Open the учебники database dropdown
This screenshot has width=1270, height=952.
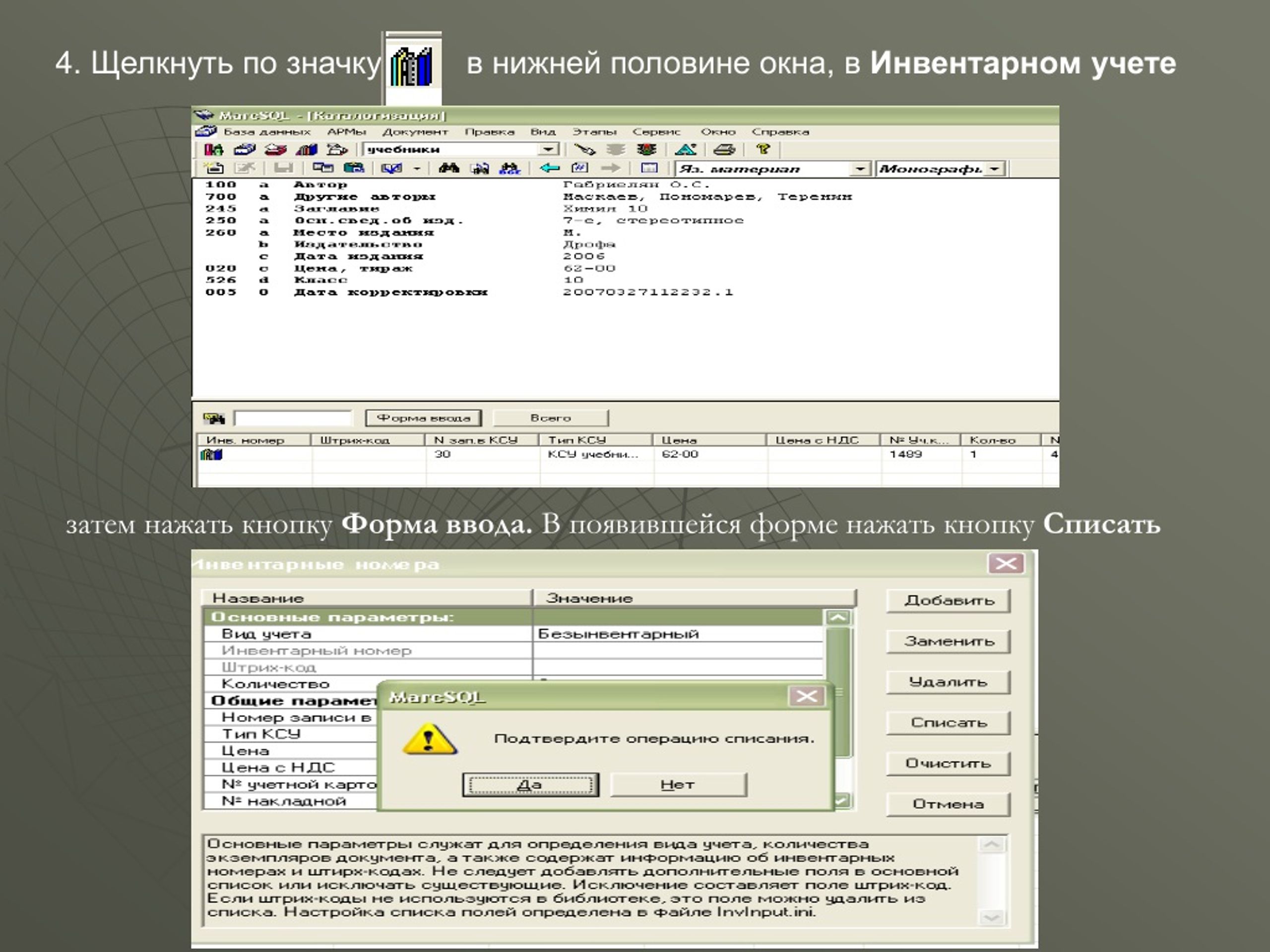(548, 150)
